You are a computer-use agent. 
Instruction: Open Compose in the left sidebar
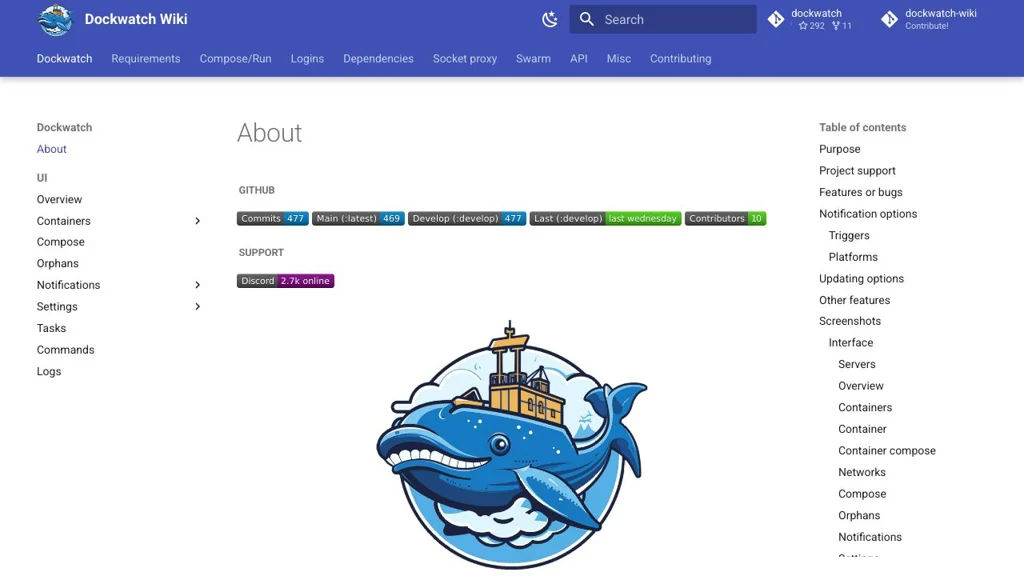point(61,242)
